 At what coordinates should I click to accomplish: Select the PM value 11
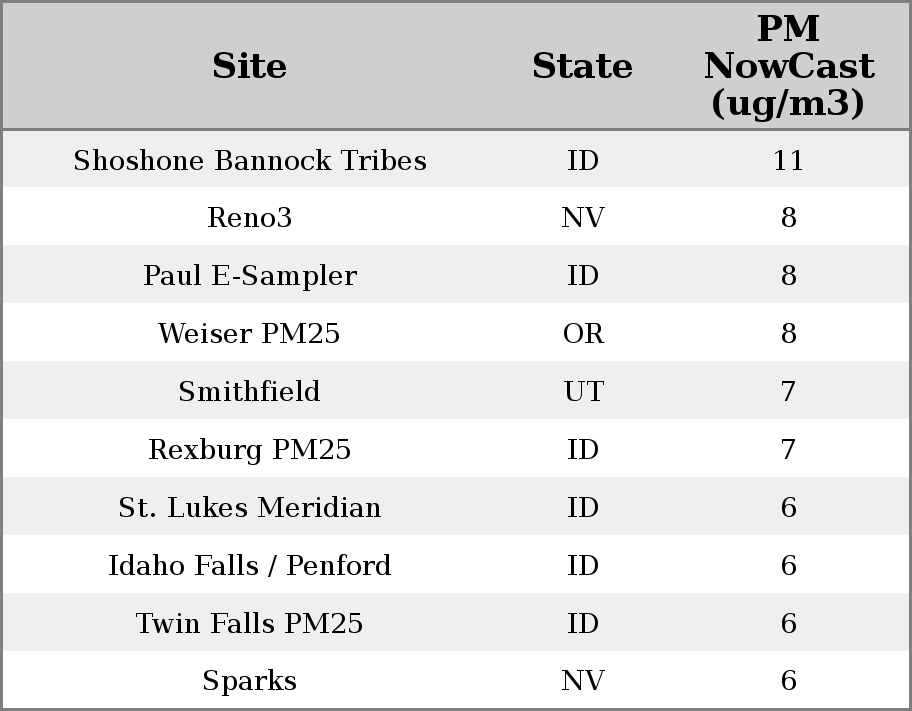point(788,161)
